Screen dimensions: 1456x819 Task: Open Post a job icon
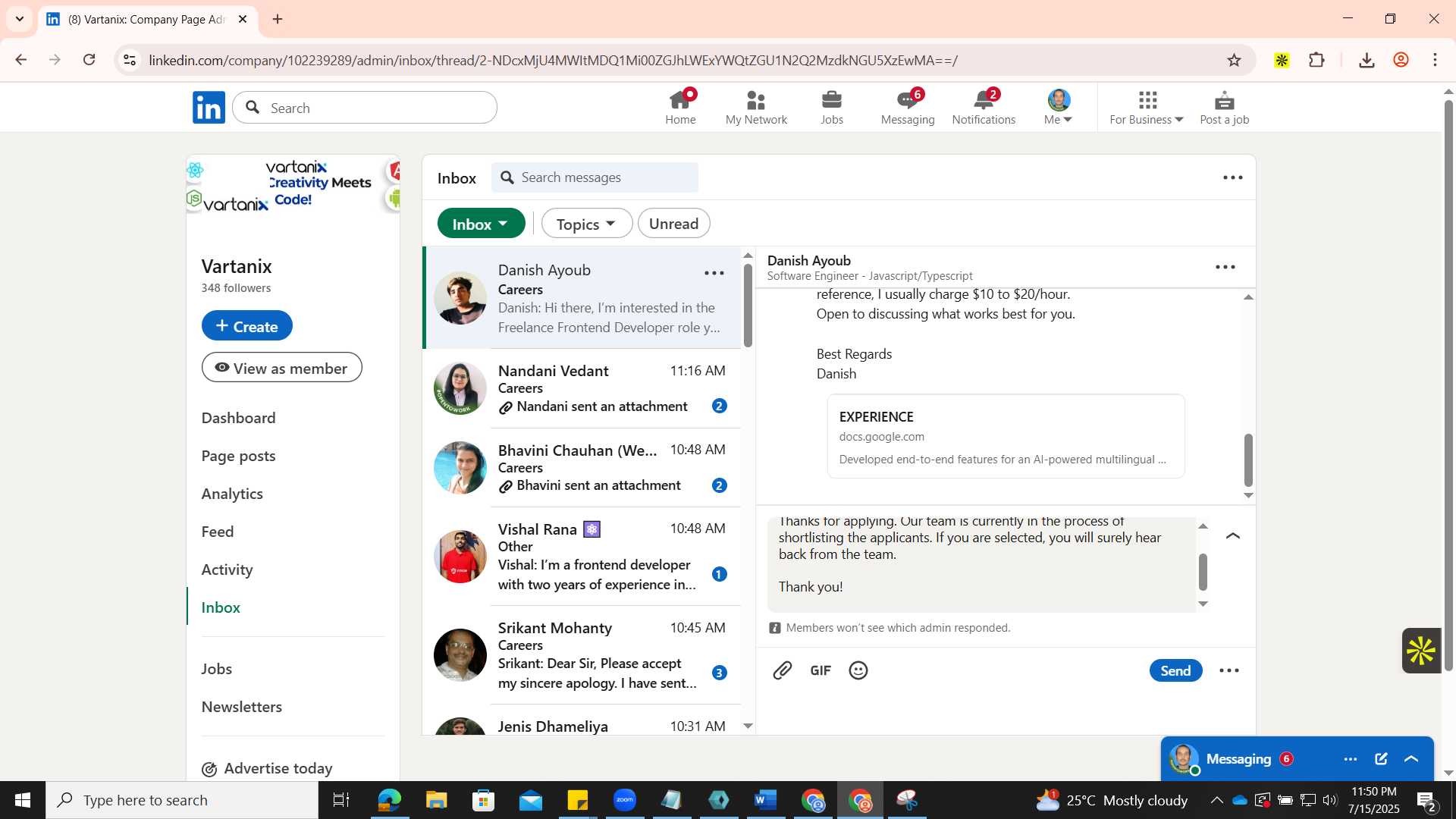point(1224,107)
